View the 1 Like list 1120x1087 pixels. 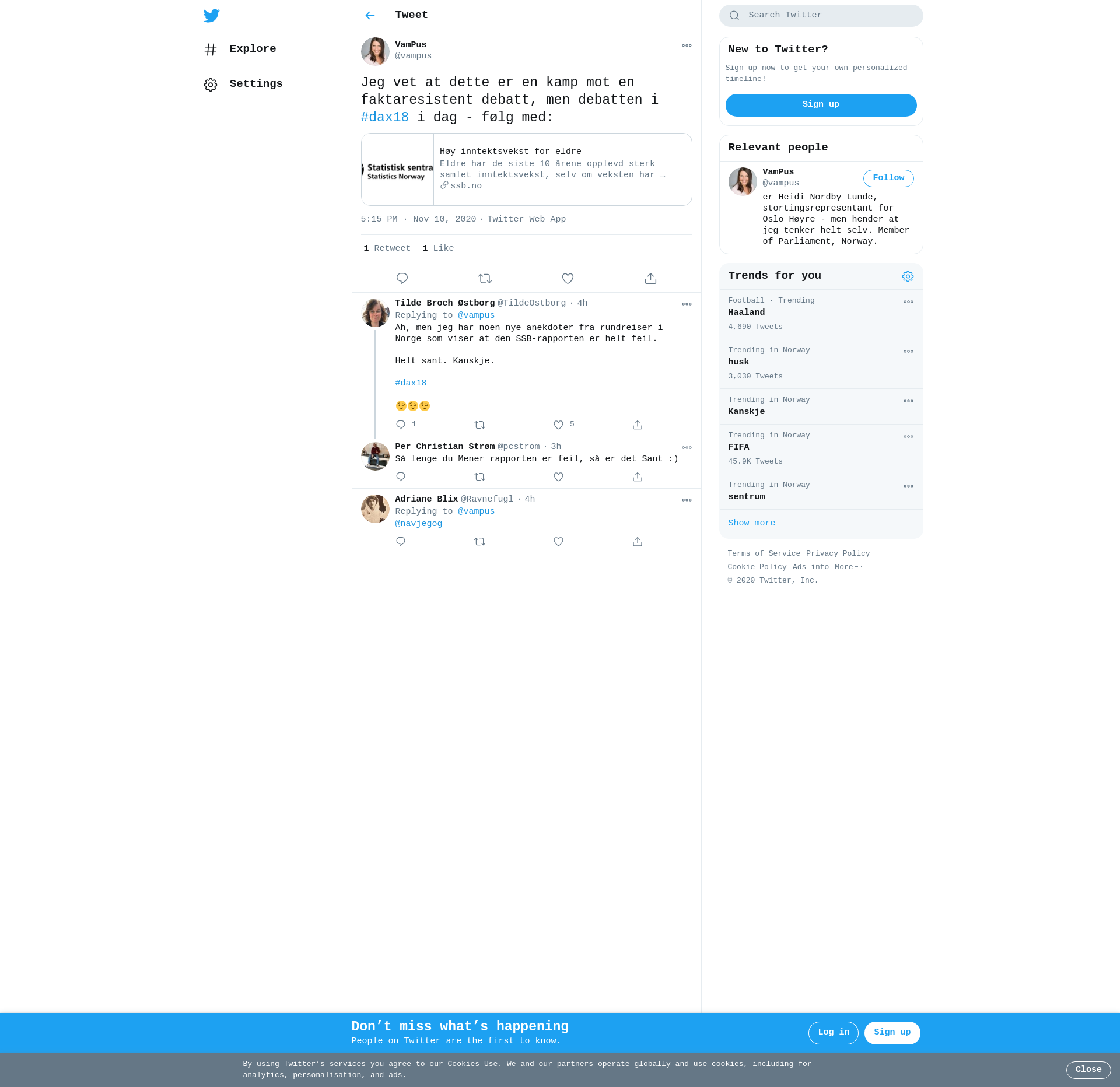tap(438, 248)
